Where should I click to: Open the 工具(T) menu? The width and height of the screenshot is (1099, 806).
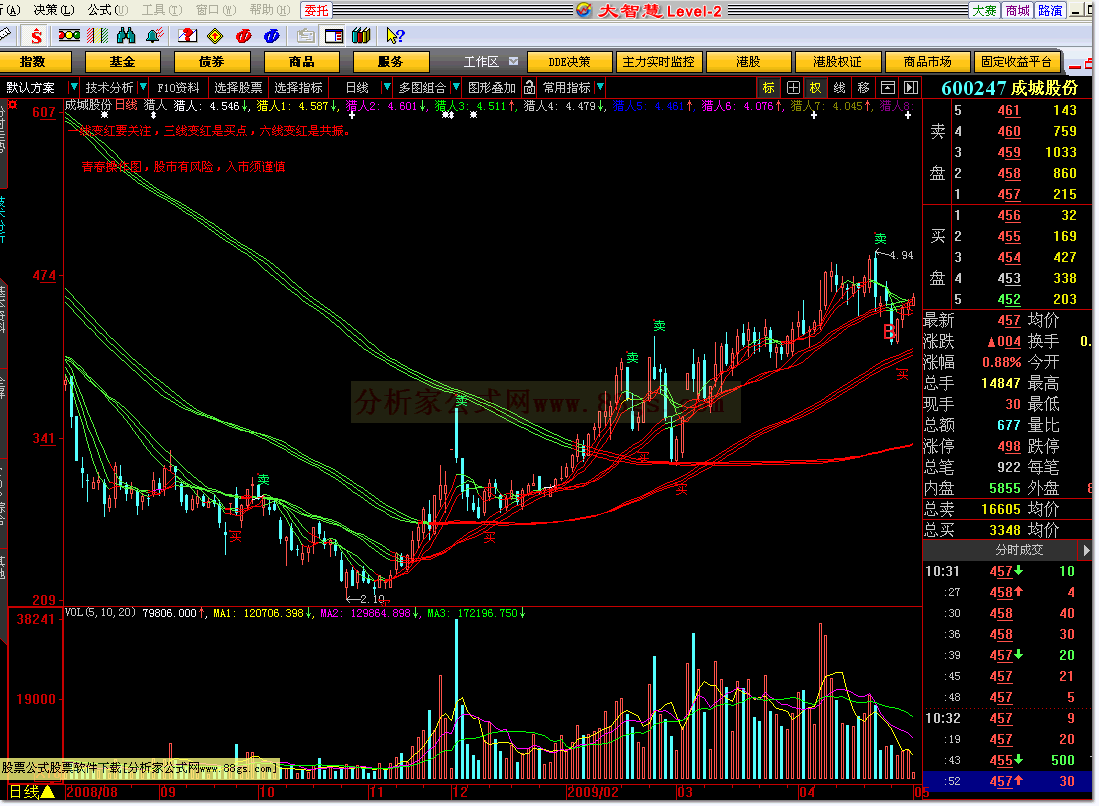pos(162,10)
